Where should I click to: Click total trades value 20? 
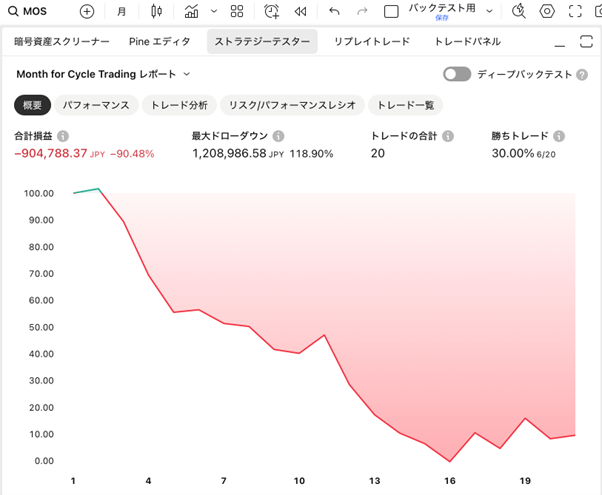point(378,153)
